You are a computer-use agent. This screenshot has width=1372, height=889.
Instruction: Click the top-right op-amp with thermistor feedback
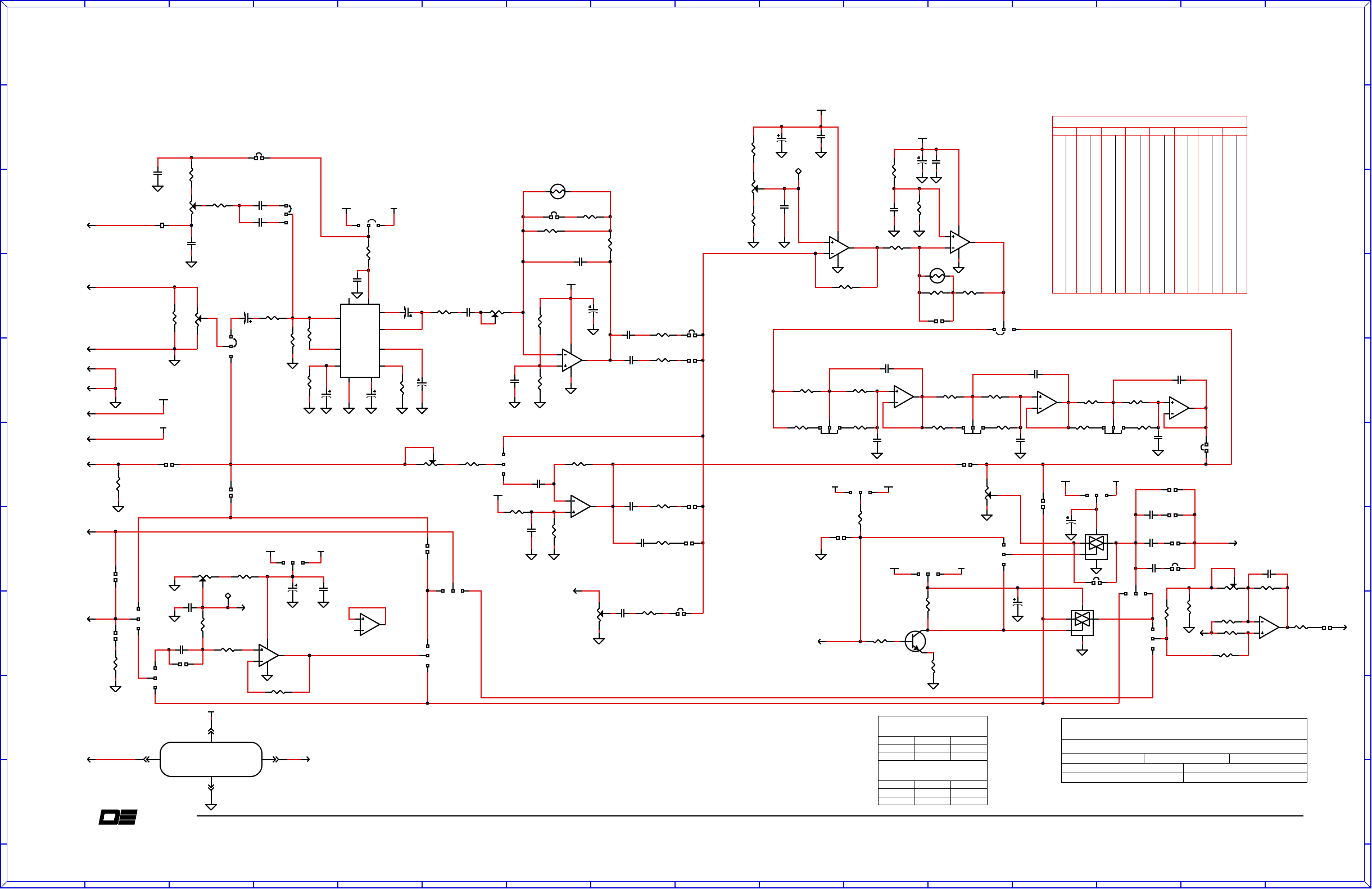pos(960,242)
